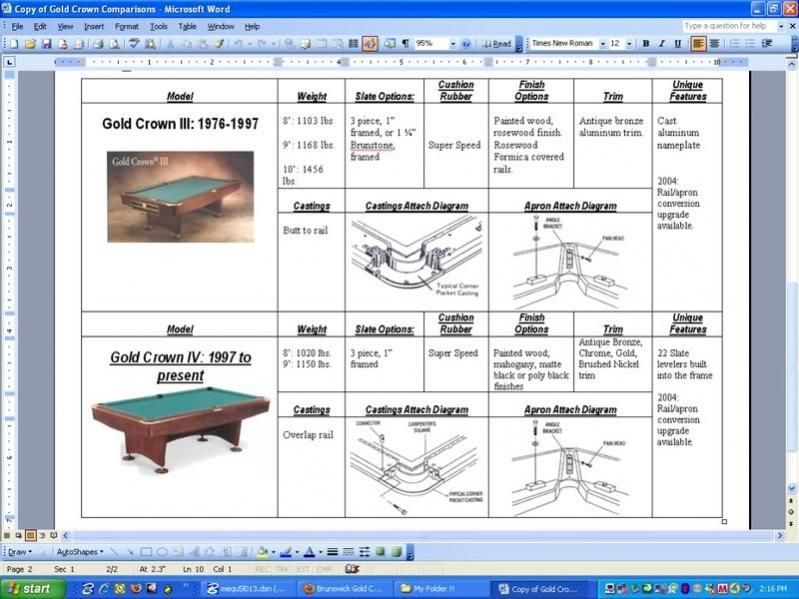Select the Line drawing tool
This screenshot has width=799, height=599.
coord(114,552)
